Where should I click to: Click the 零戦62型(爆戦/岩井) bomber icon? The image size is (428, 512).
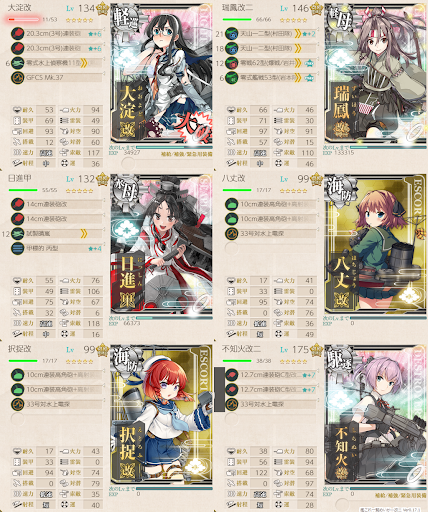point(231,63)
